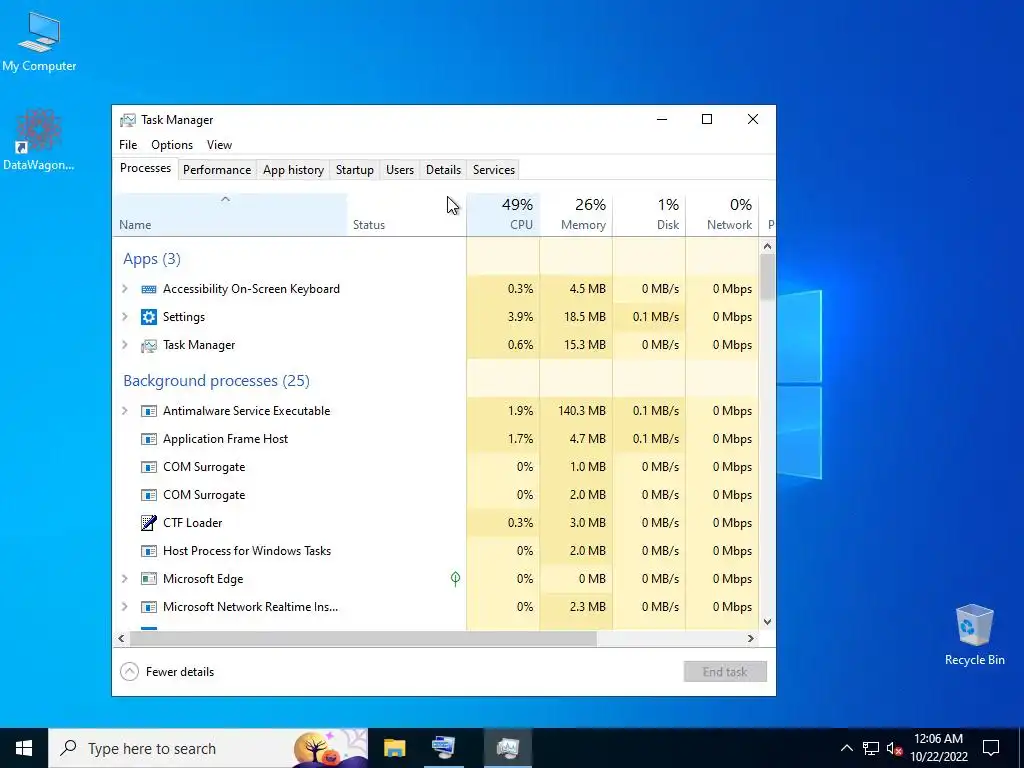Image resolution: width=1024 pixels, height=768 pixels.
Task: Open the Options menu
Action: pos(172,145)
